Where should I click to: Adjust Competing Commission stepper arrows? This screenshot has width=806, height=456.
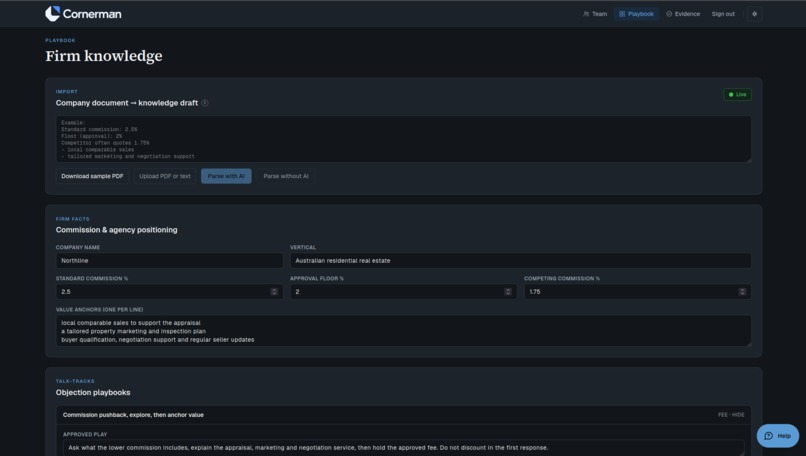[x=742, y=291]
